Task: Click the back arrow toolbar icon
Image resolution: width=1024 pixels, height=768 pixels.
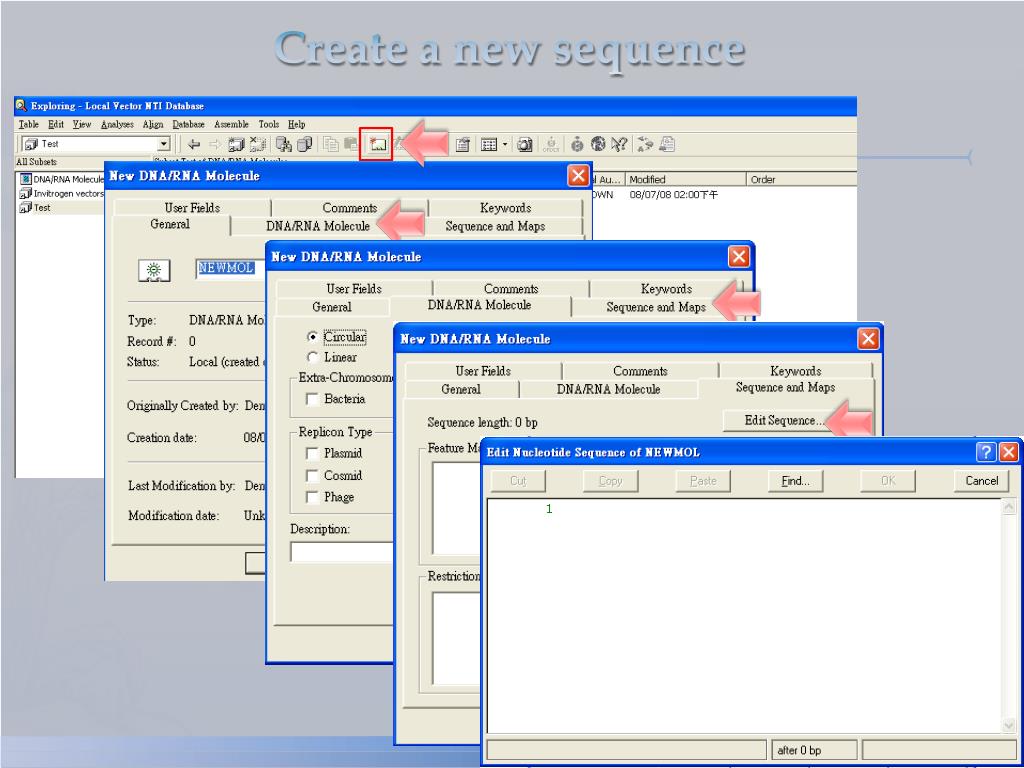Action: click(194, 144)
